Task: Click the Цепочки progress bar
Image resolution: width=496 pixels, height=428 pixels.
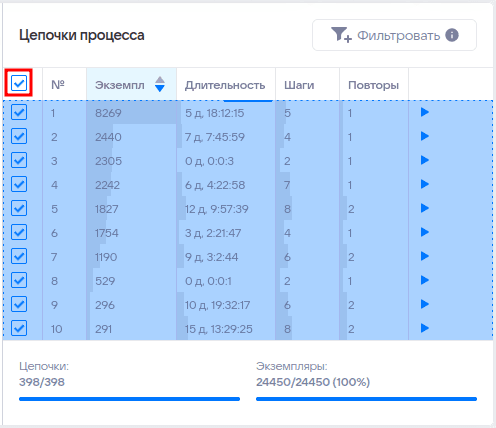Action: (x=129, y=399)
